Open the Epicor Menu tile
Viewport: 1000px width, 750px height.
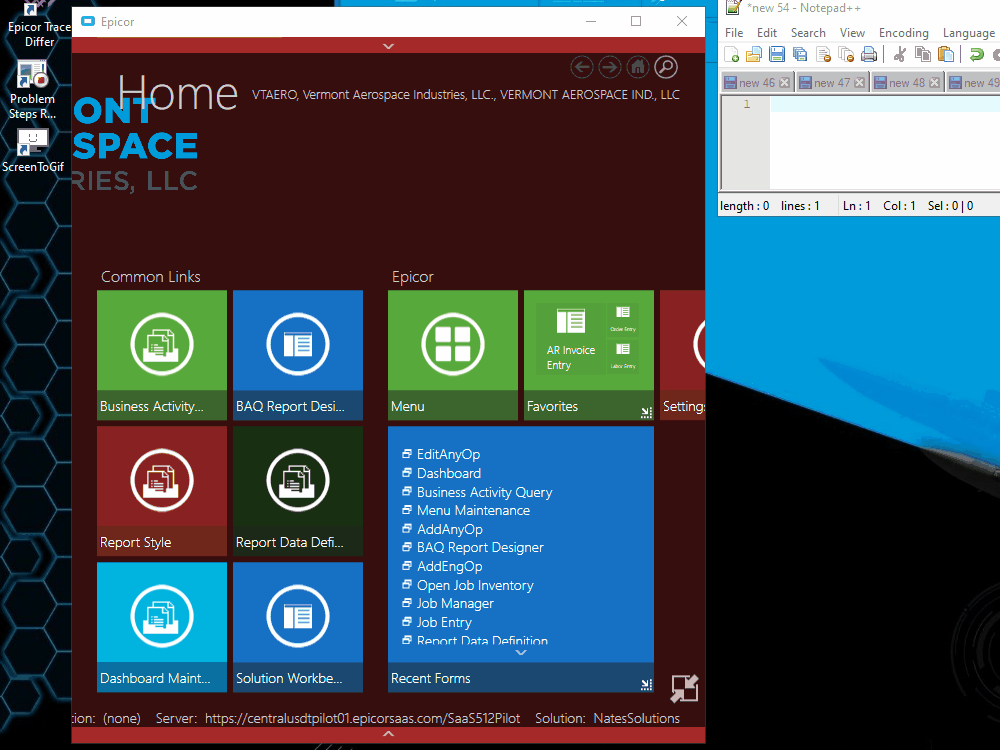pos(453,355)
